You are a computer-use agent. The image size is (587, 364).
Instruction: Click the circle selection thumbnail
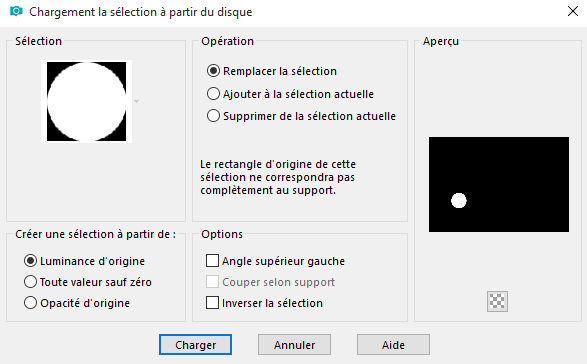86,101
